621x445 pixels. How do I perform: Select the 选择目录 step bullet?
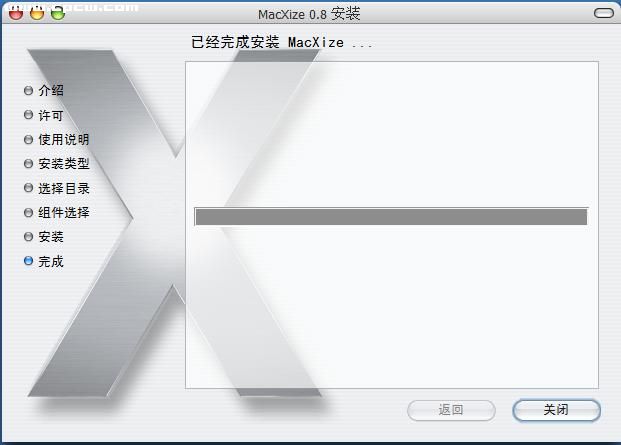click(28, 188)
